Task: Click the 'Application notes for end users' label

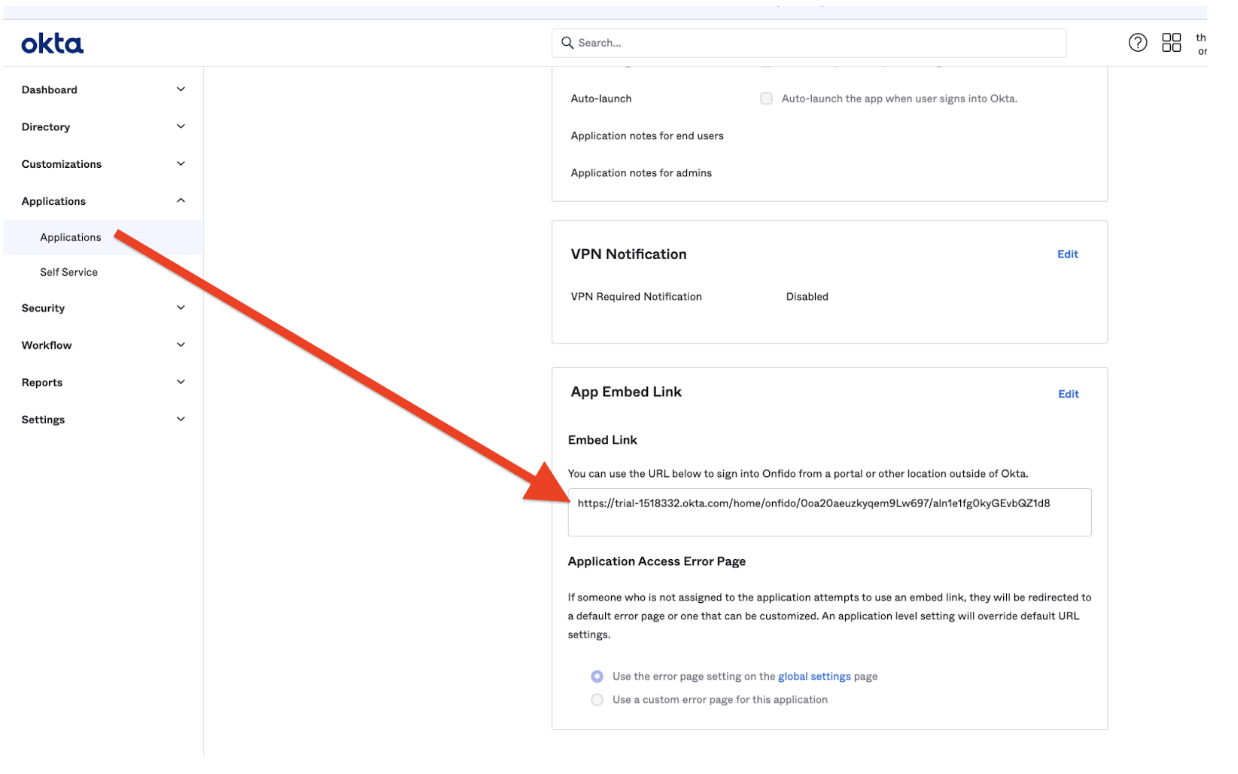Action: tap(647, 136)
